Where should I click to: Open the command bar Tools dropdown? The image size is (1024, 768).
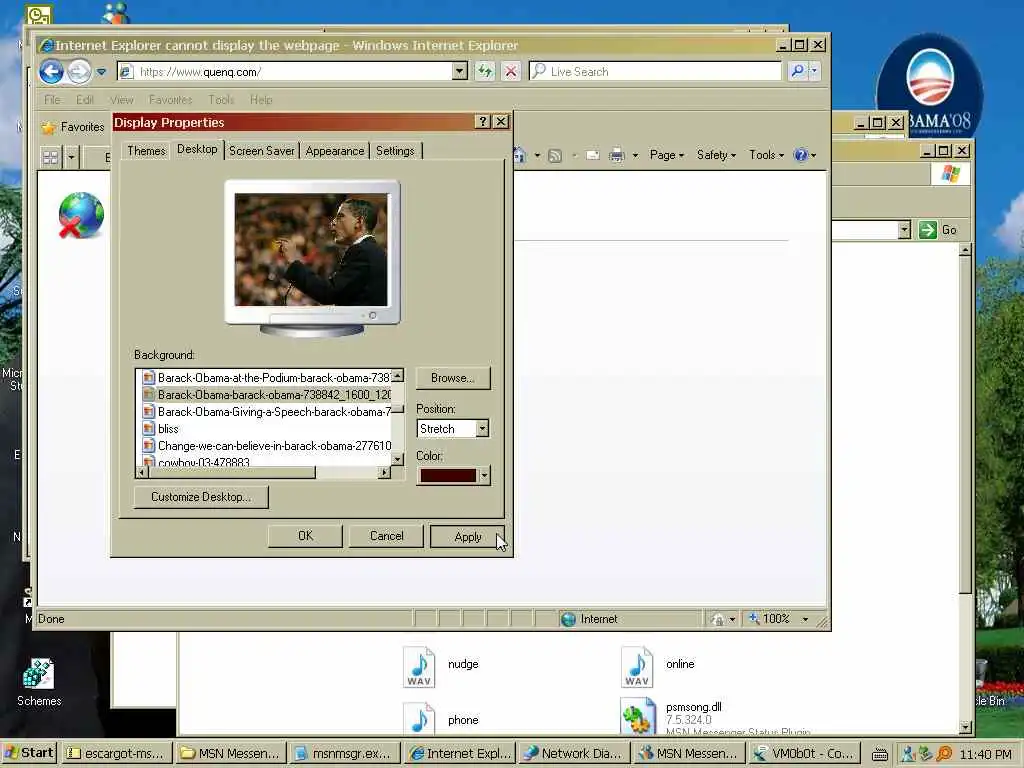pyautogui.click(x=767, y=155)
